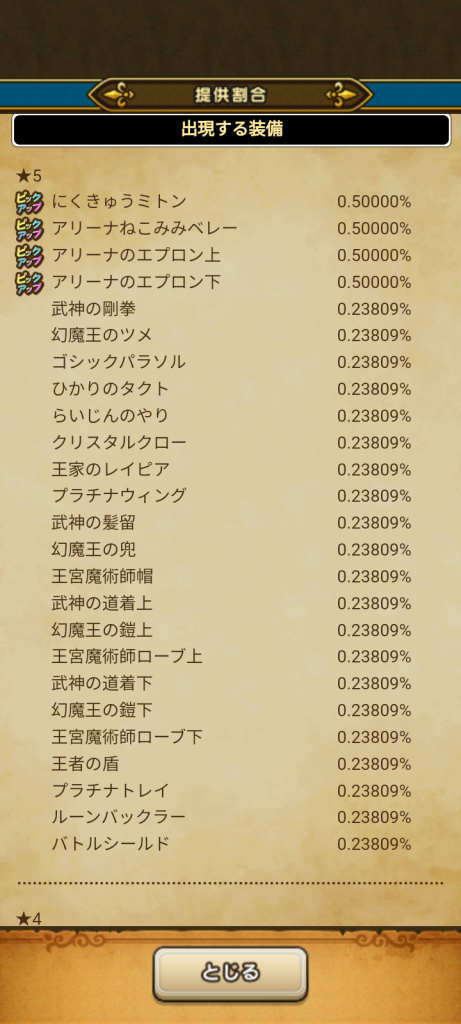Click the ★5 rarity section heading
This screenshot has width=461, height=1024.
pos(28,176)
